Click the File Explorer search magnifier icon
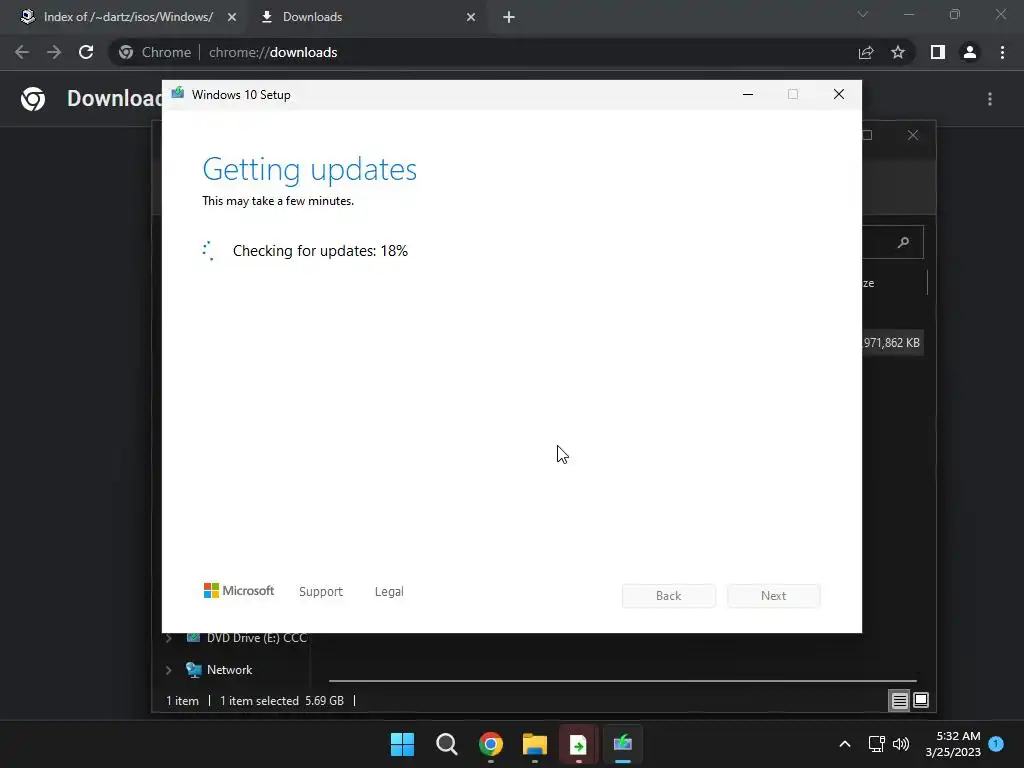 (904, 242)
